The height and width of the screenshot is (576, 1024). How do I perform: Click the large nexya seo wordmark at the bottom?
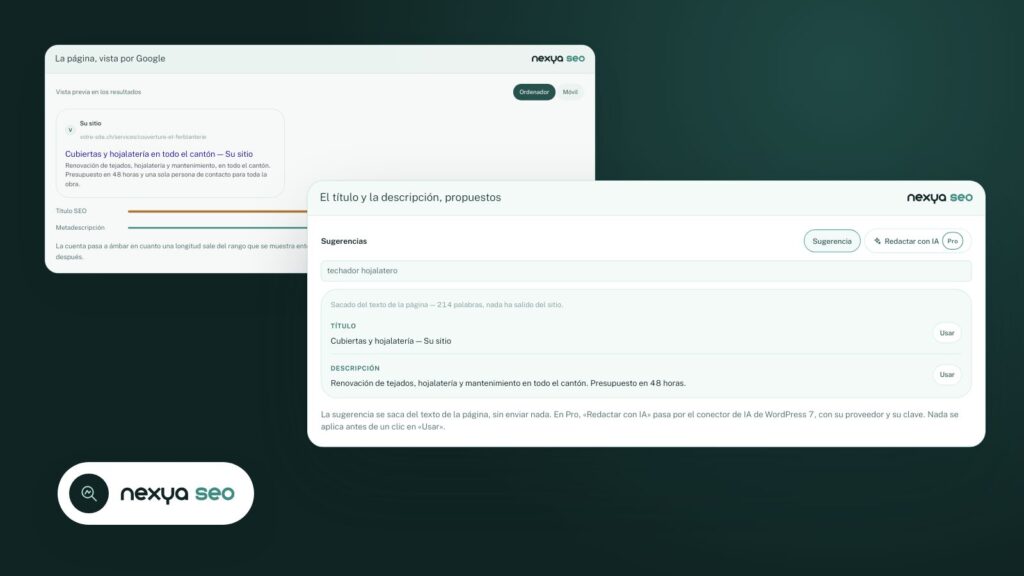click(x=177, y=494)
